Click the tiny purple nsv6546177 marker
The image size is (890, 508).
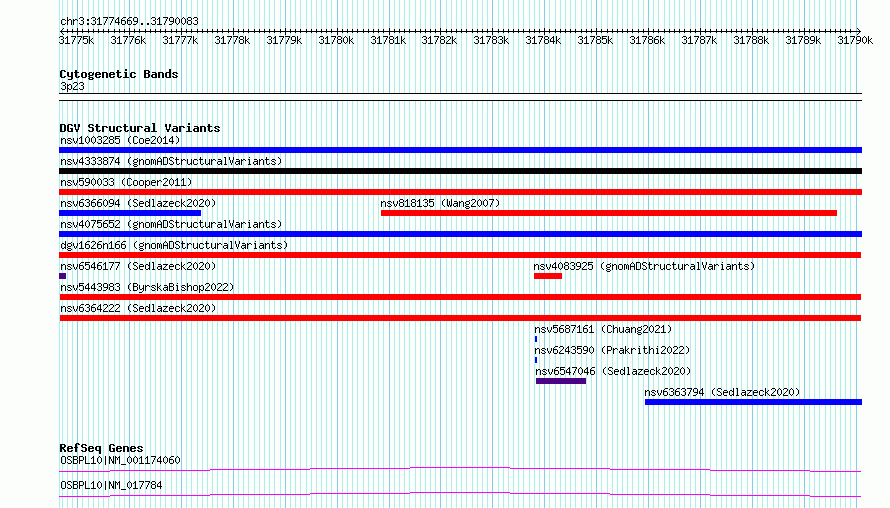(x=62, y=276)
